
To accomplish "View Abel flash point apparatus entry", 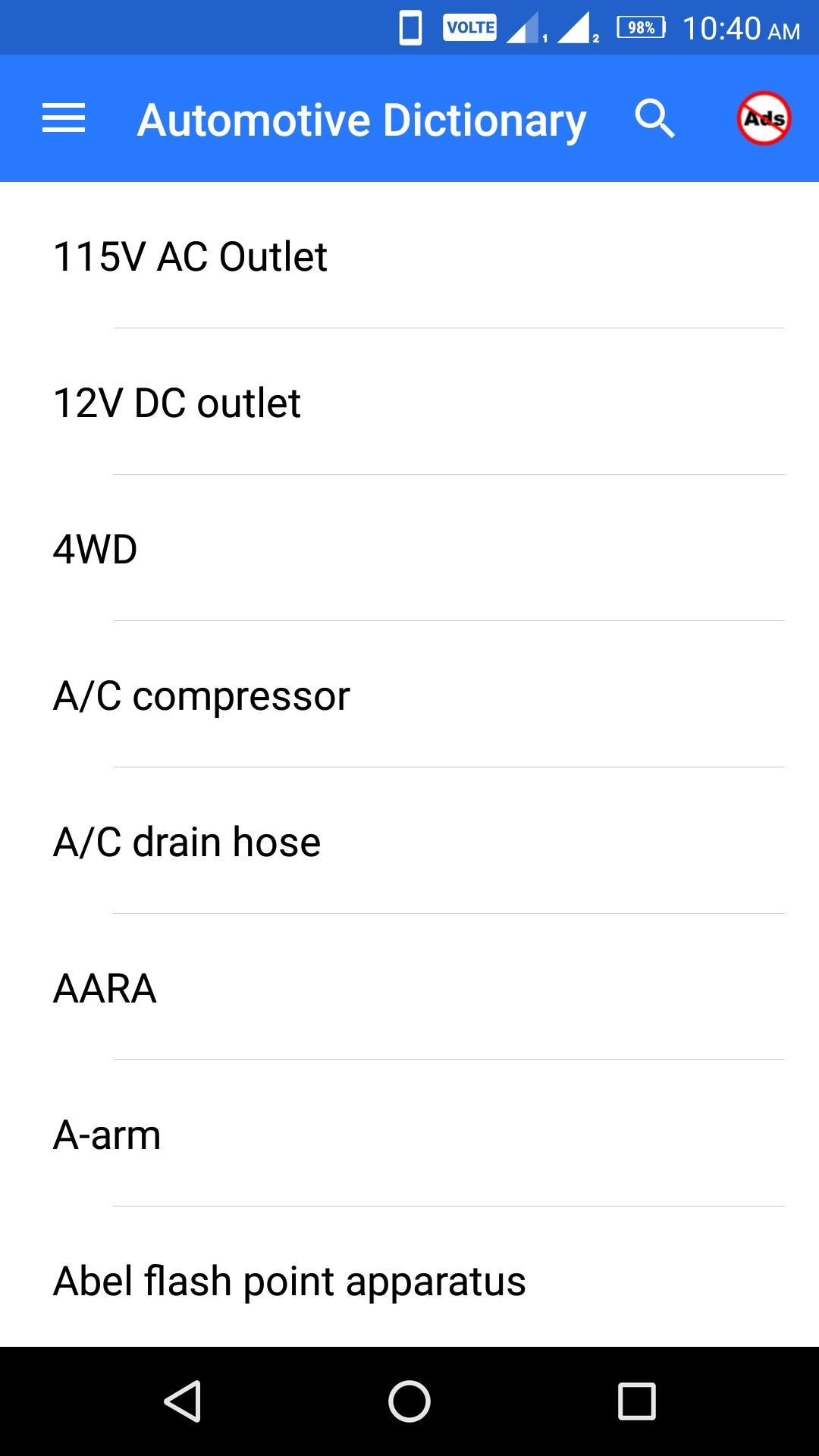I will coord(409,1278).
